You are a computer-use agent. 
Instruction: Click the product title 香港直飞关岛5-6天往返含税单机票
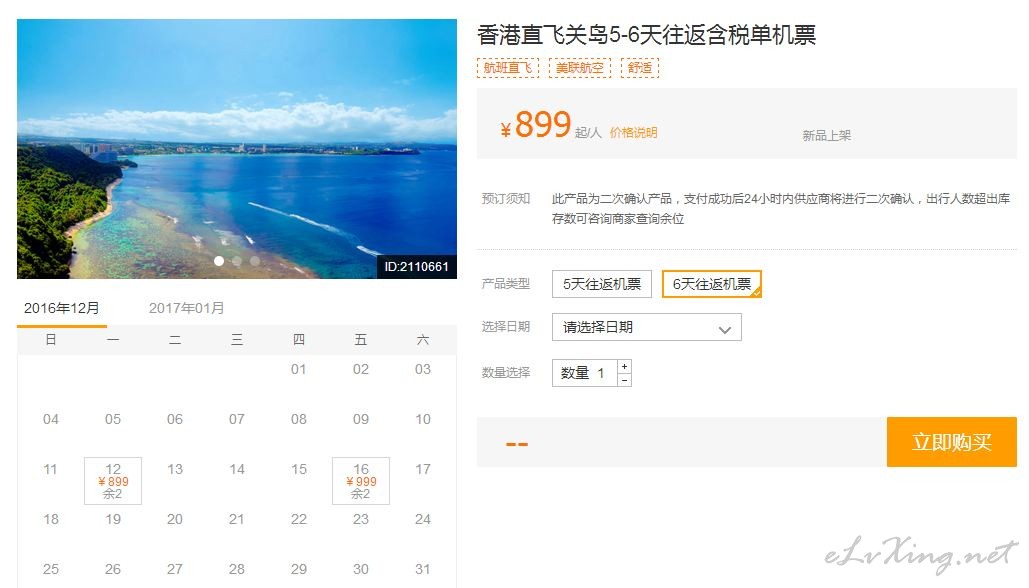click(646, 35)
